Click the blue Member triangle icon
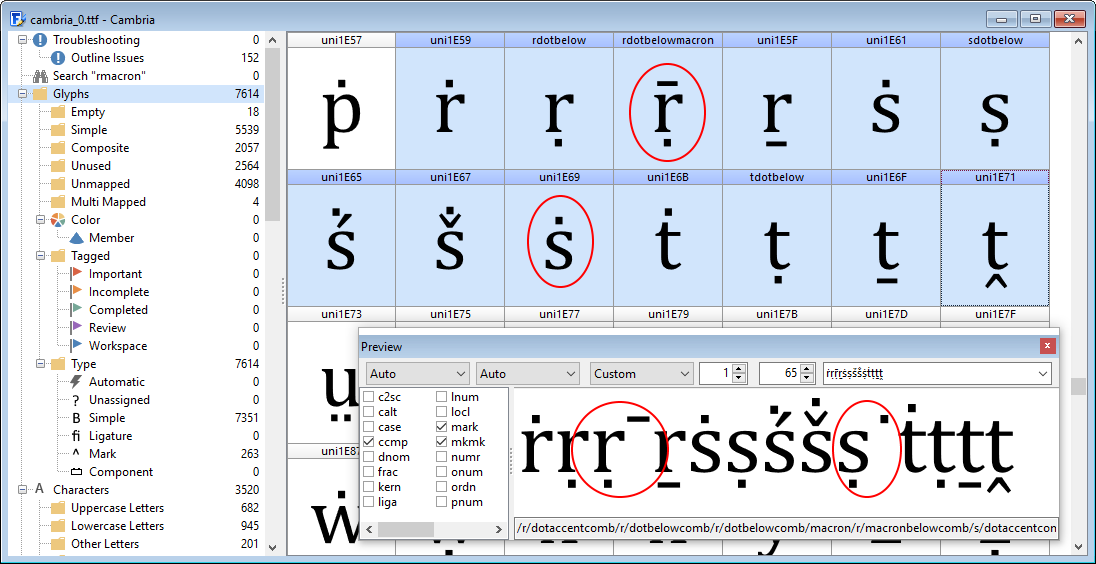The image size is (1096, 564). coord(76,238)
